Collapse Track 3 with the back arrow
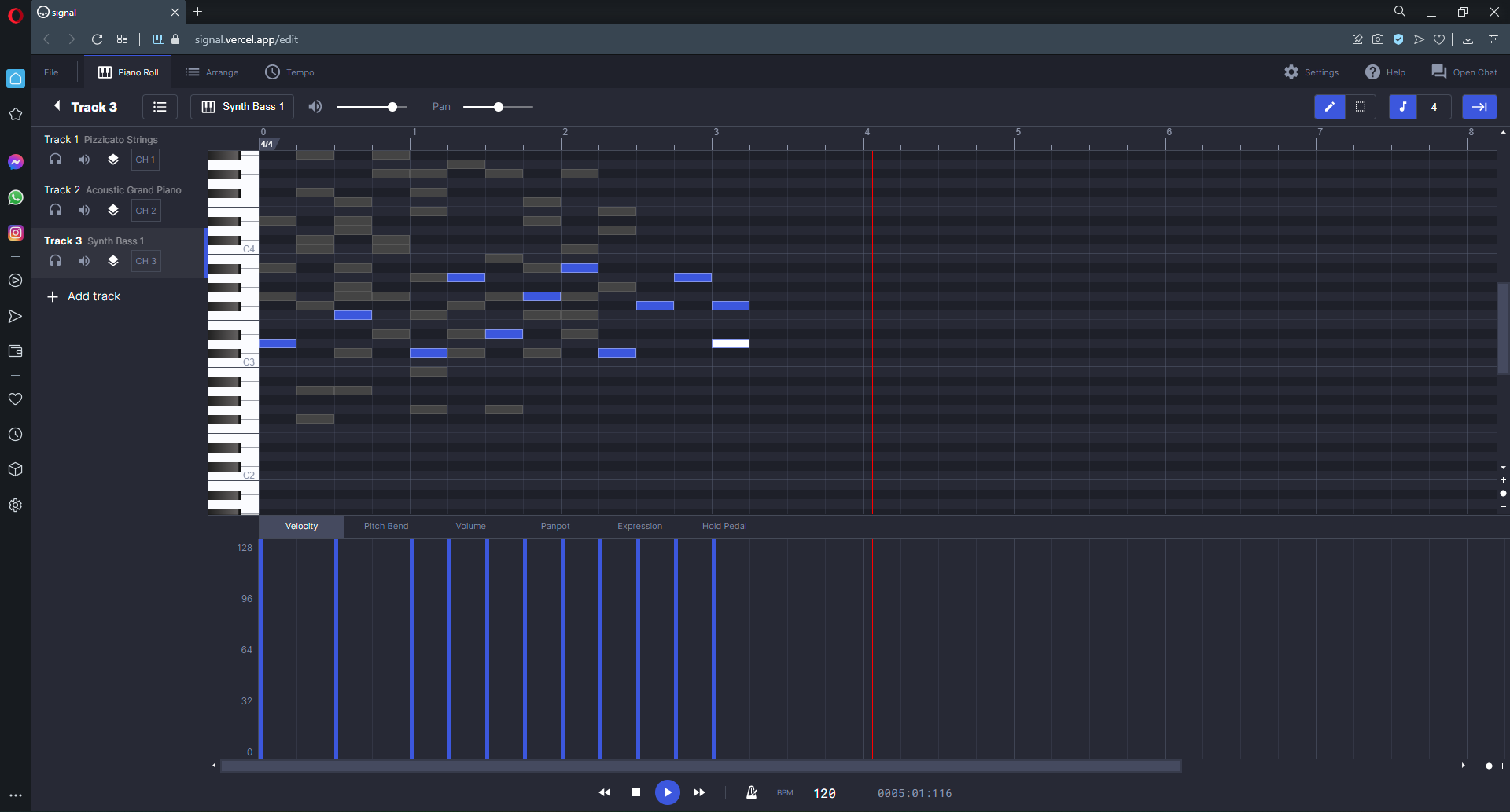 (57, 105)
